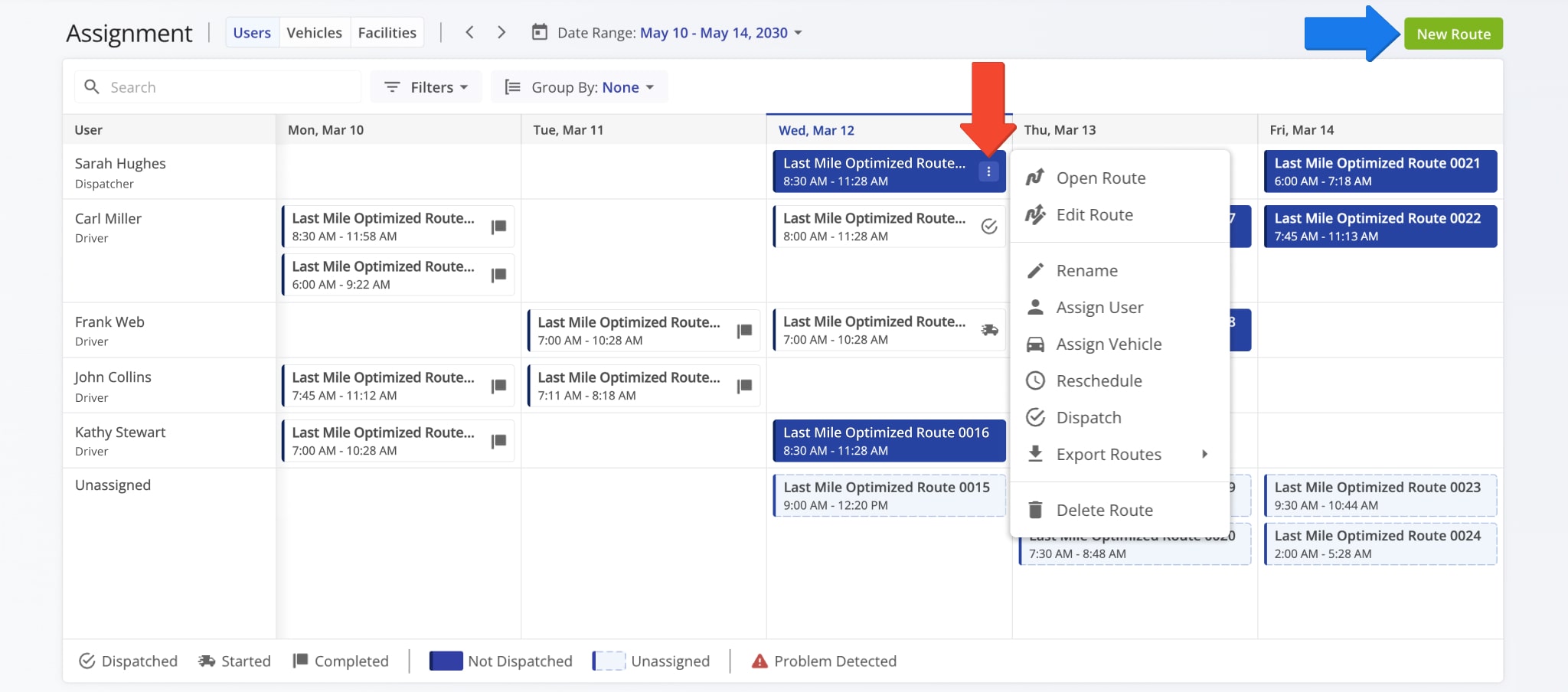Screen dimensions: 1568x692
Task: Click the started truck icon on Frank Web's Wednesday route
Action: [989, 330]
